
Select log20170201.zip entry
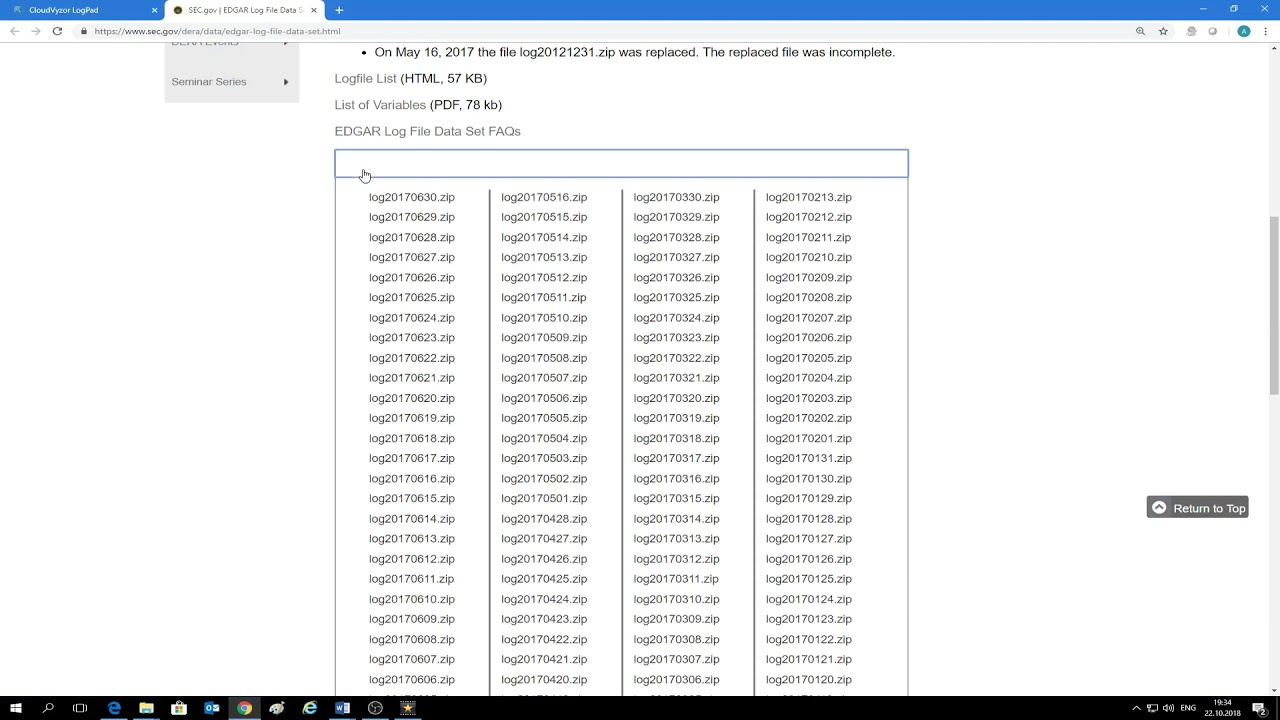tap(809, 439)
